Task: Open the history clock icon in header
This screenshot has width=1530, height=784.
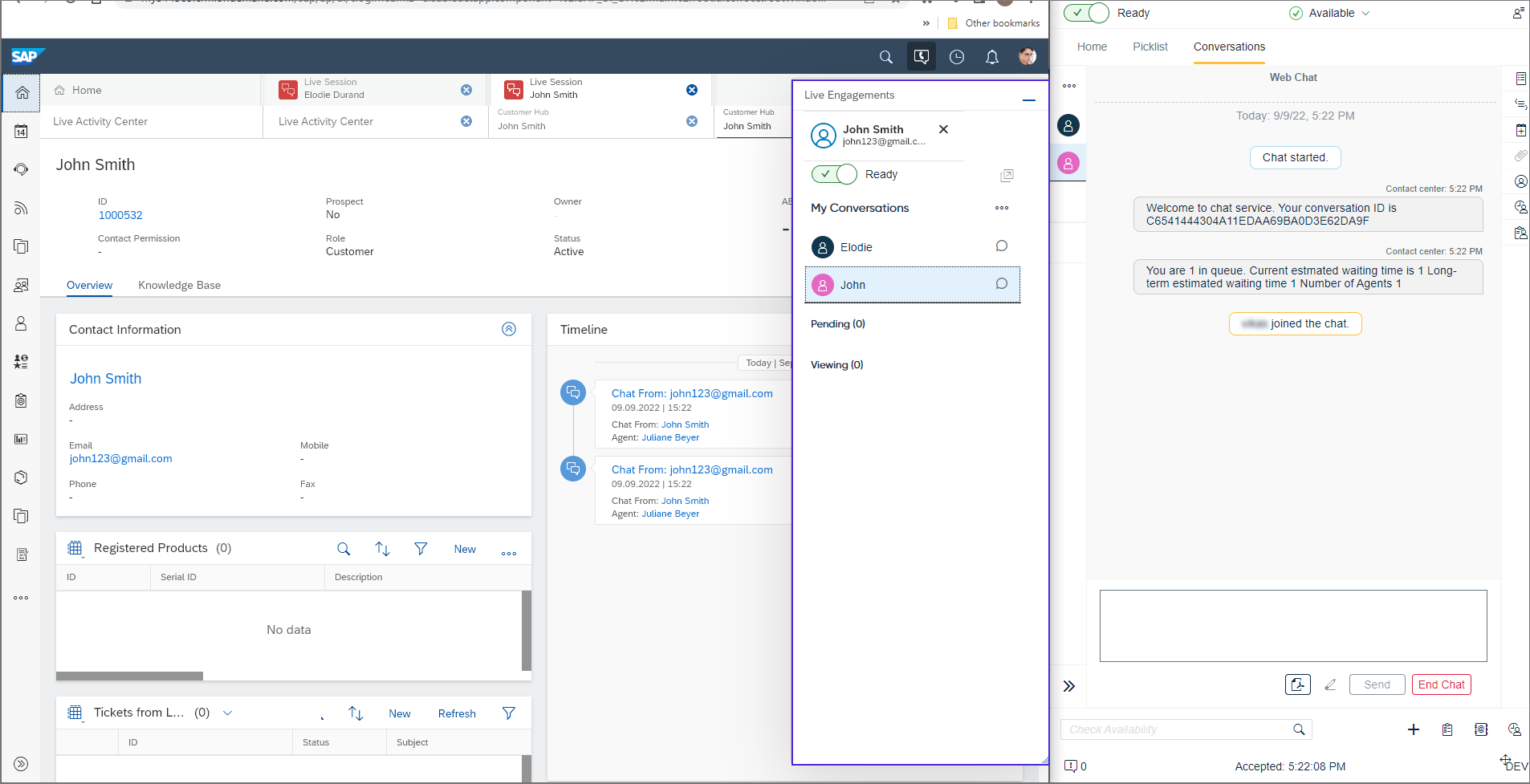Action: click(x=957, y=57)
